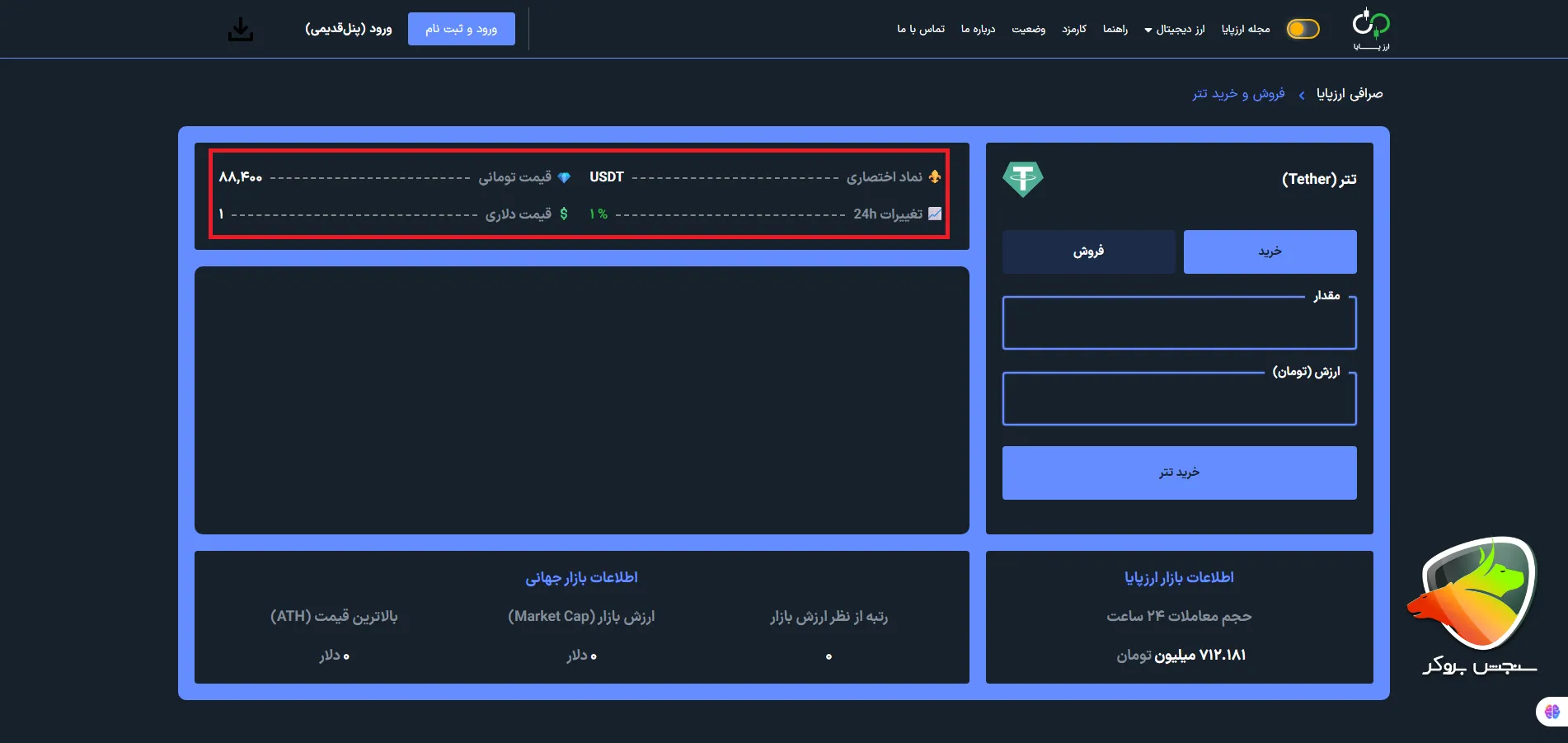Open the کارمزد page from the navbar

(1073, 29)
